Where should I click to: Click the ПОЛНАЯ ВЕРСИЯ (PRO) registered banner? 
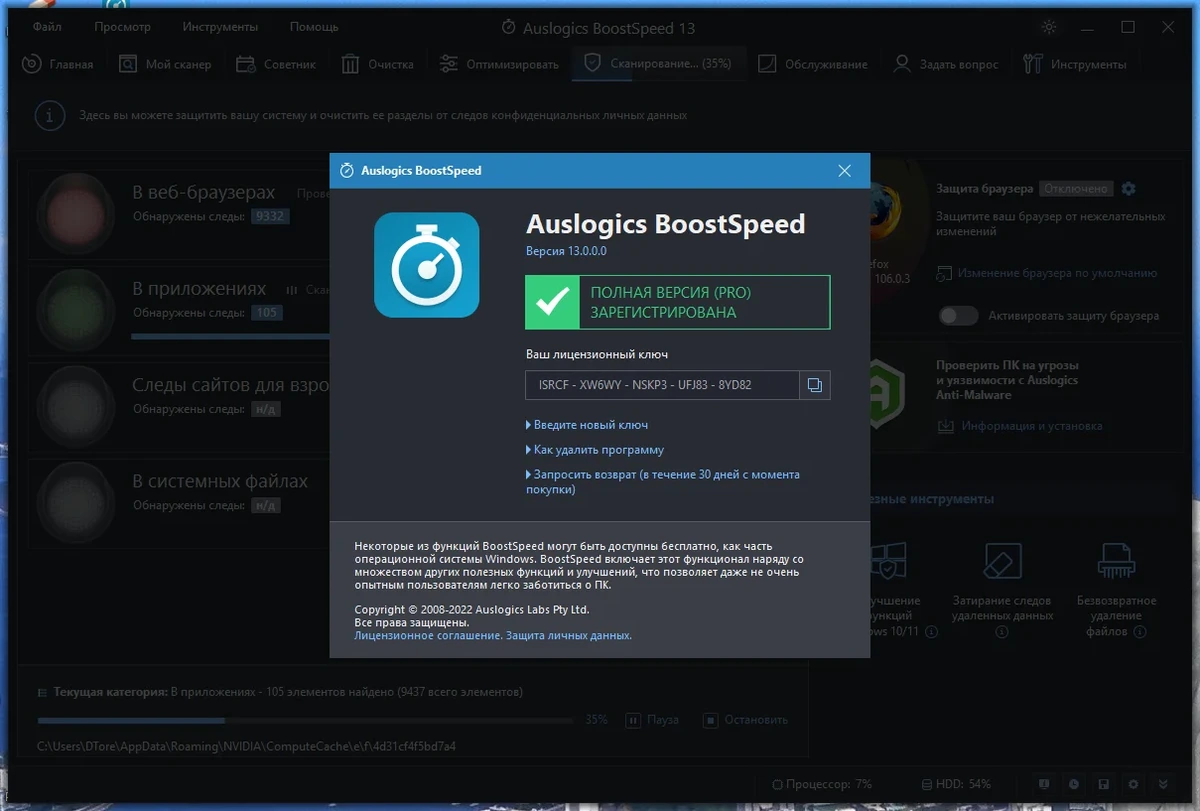[x=678, y=302]
